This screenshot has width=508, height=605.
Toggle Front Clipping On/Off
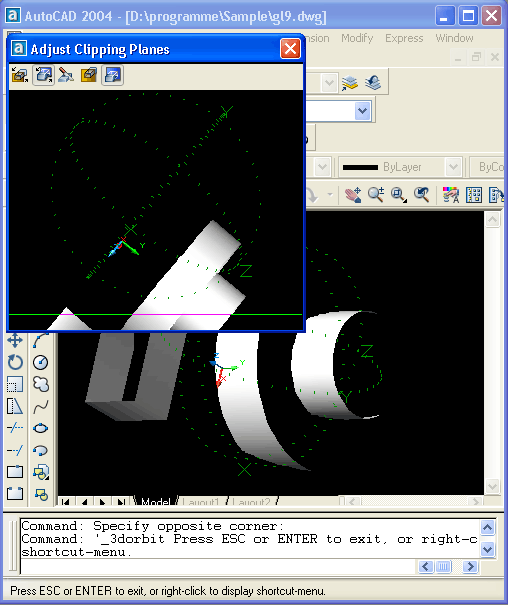89,75
